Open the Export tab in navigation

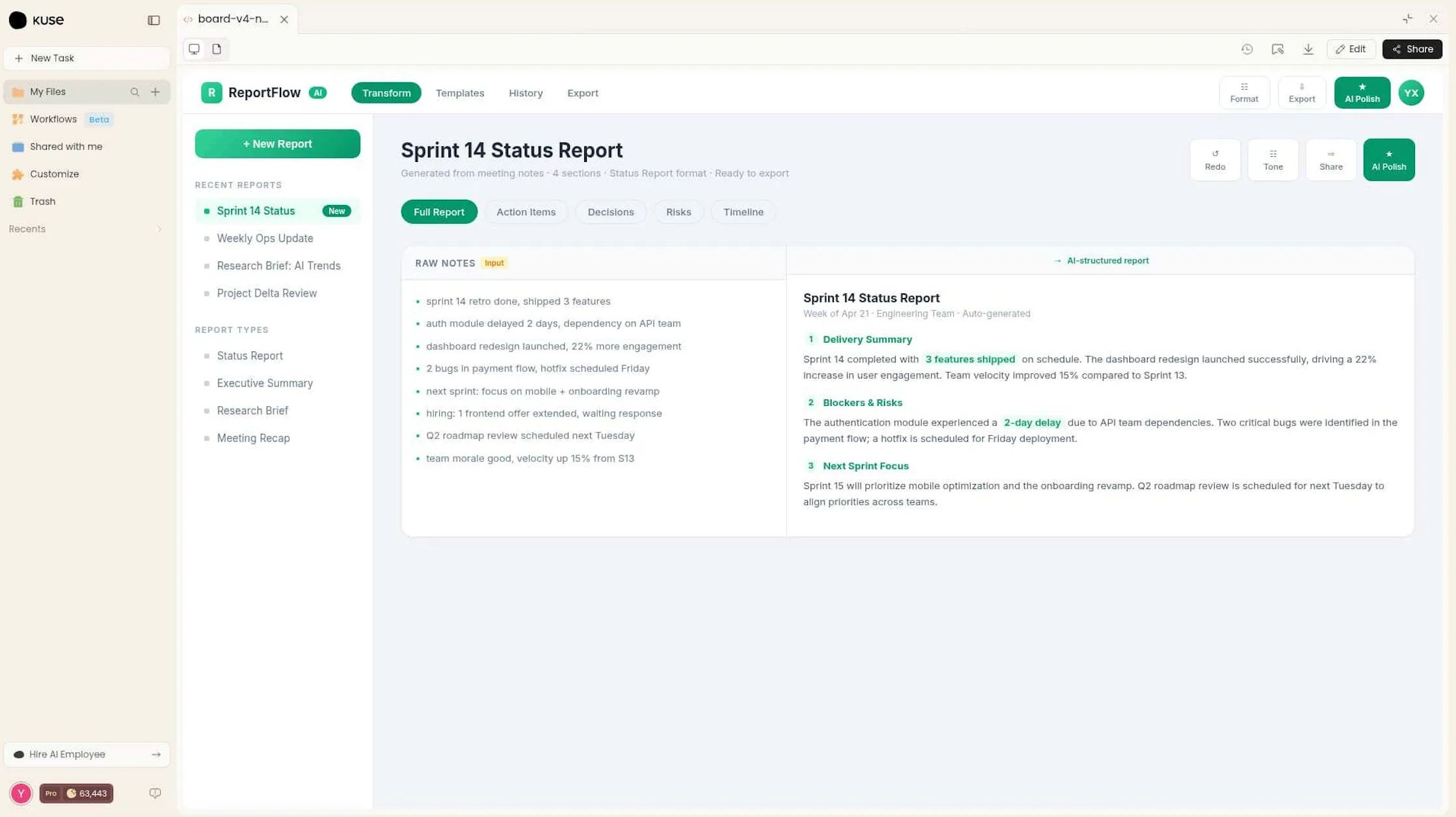click(582, 93)
